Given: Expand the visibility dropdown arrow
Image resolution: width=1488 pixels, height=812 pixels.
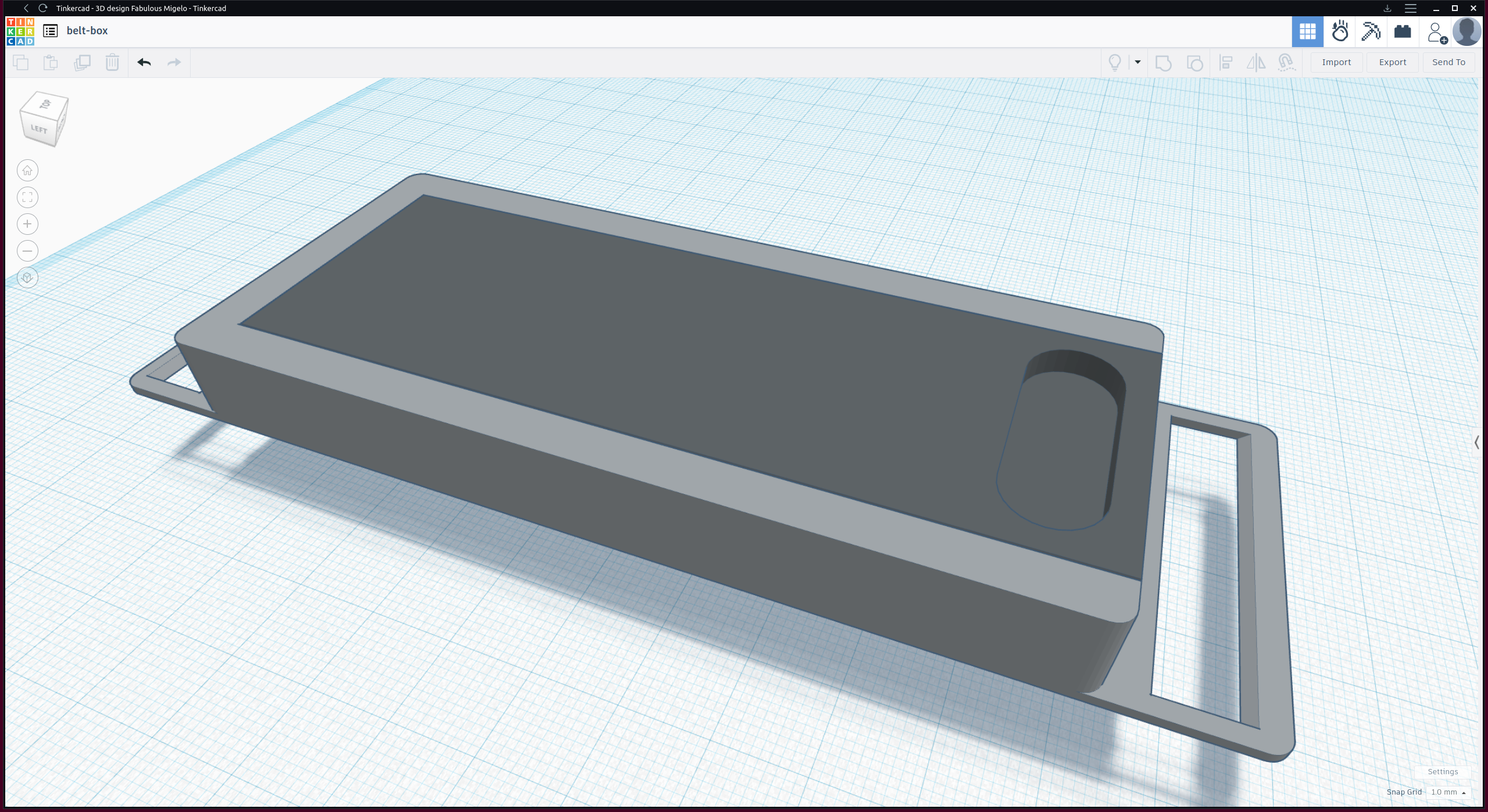Looking at the screenshot, I should pos(1138,62).
